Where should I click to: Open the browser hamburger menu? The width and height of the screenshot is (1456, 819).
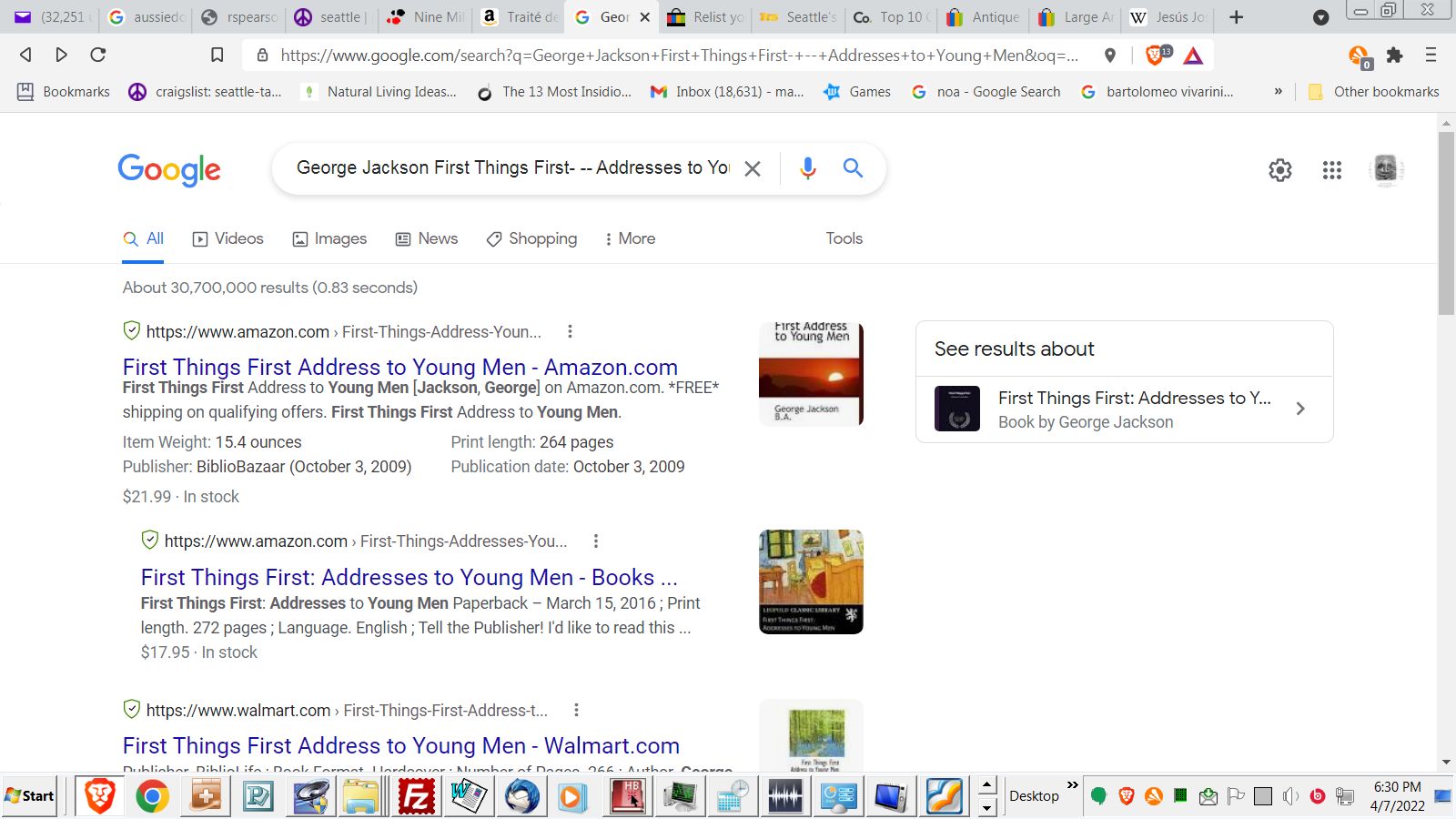click(1431, 55)
